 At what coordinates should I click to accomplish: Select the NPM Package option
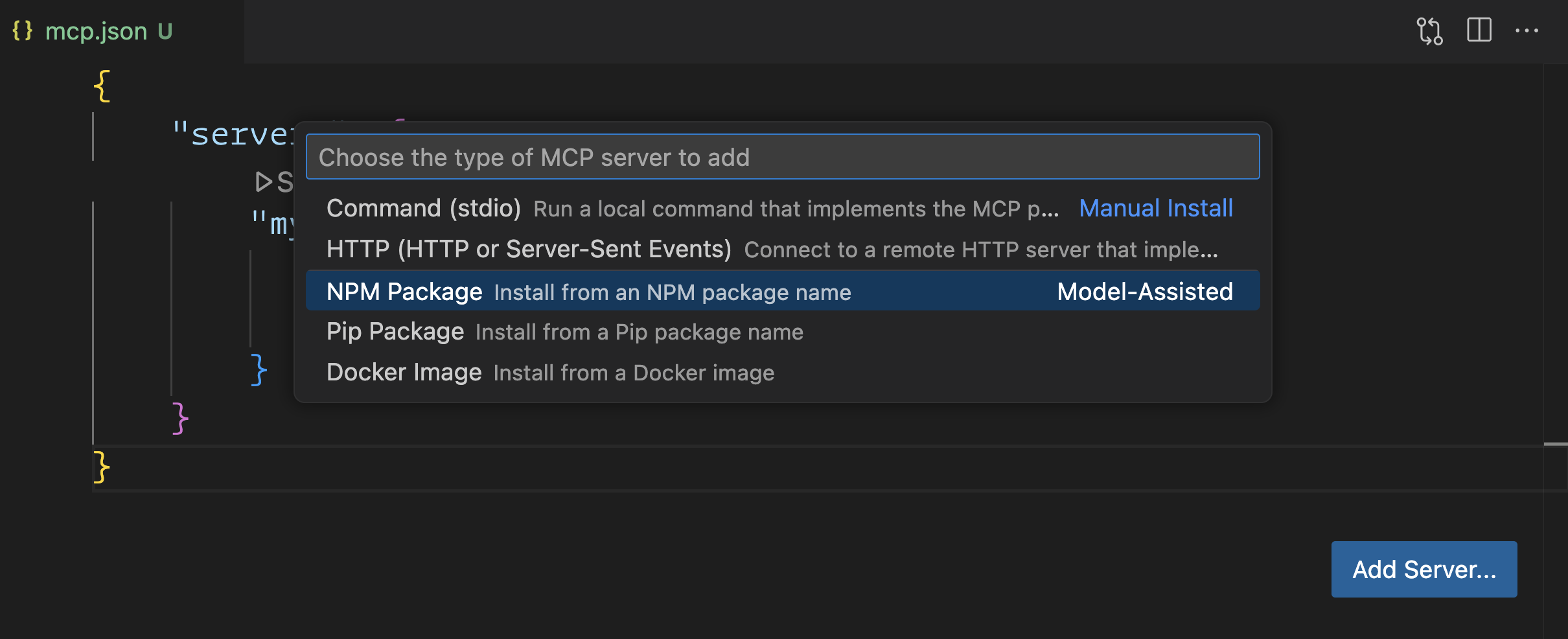point(405,291)
